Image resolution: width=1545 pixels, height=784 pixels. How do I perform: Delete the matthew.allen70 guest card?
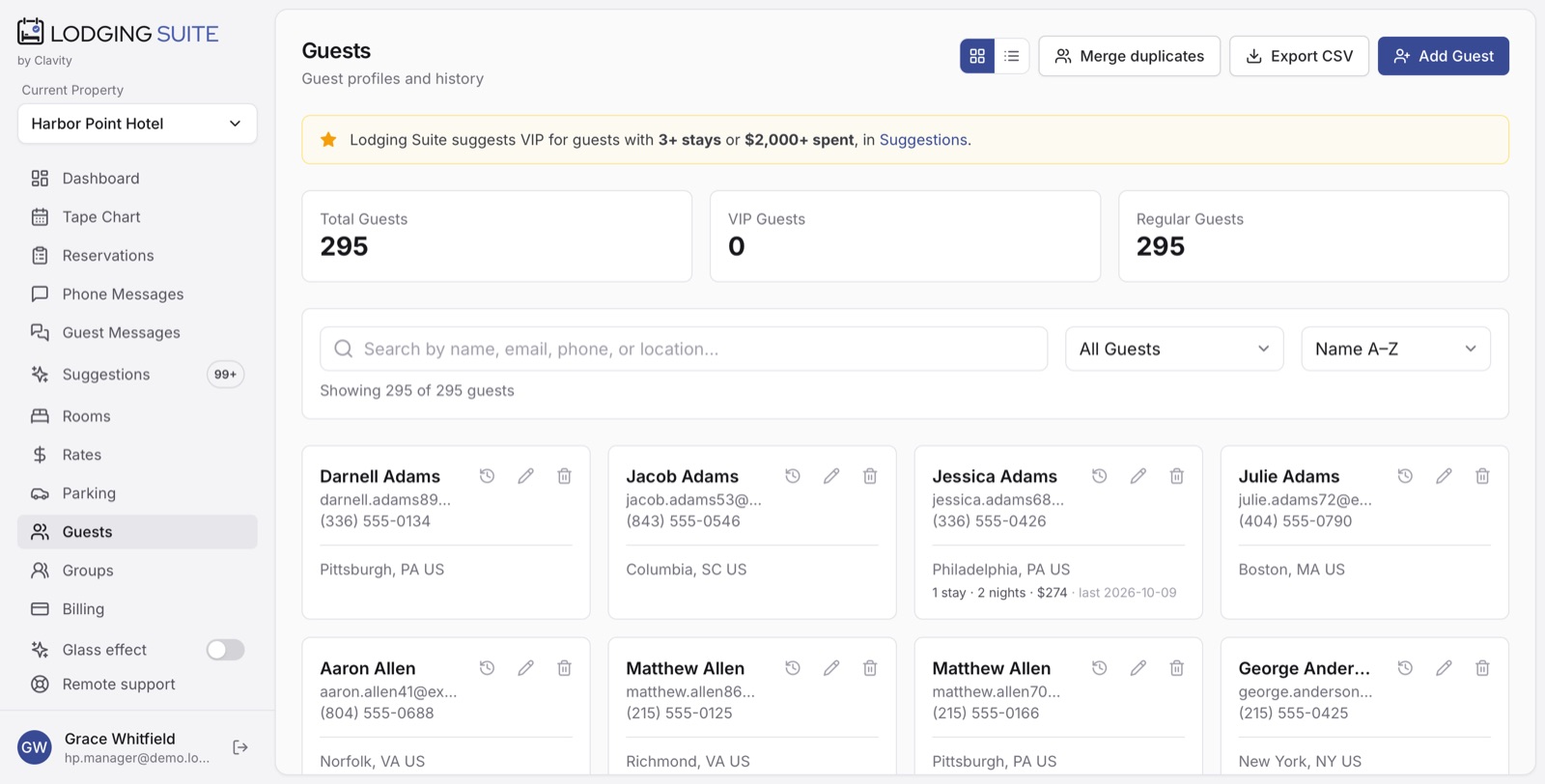point(1177,668)
